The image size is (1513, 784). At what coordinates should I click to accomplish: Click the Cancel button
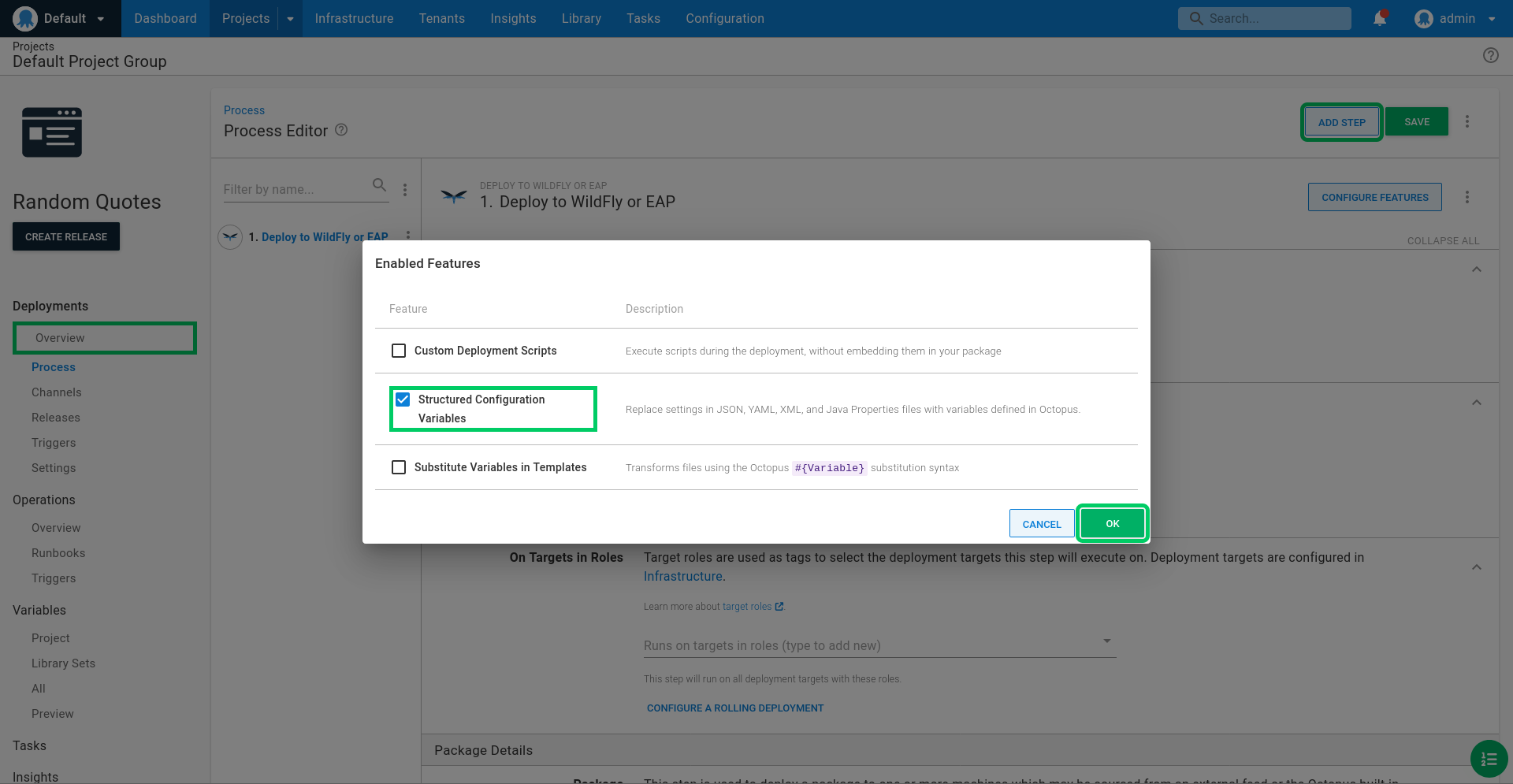[x=1041, y=524]
